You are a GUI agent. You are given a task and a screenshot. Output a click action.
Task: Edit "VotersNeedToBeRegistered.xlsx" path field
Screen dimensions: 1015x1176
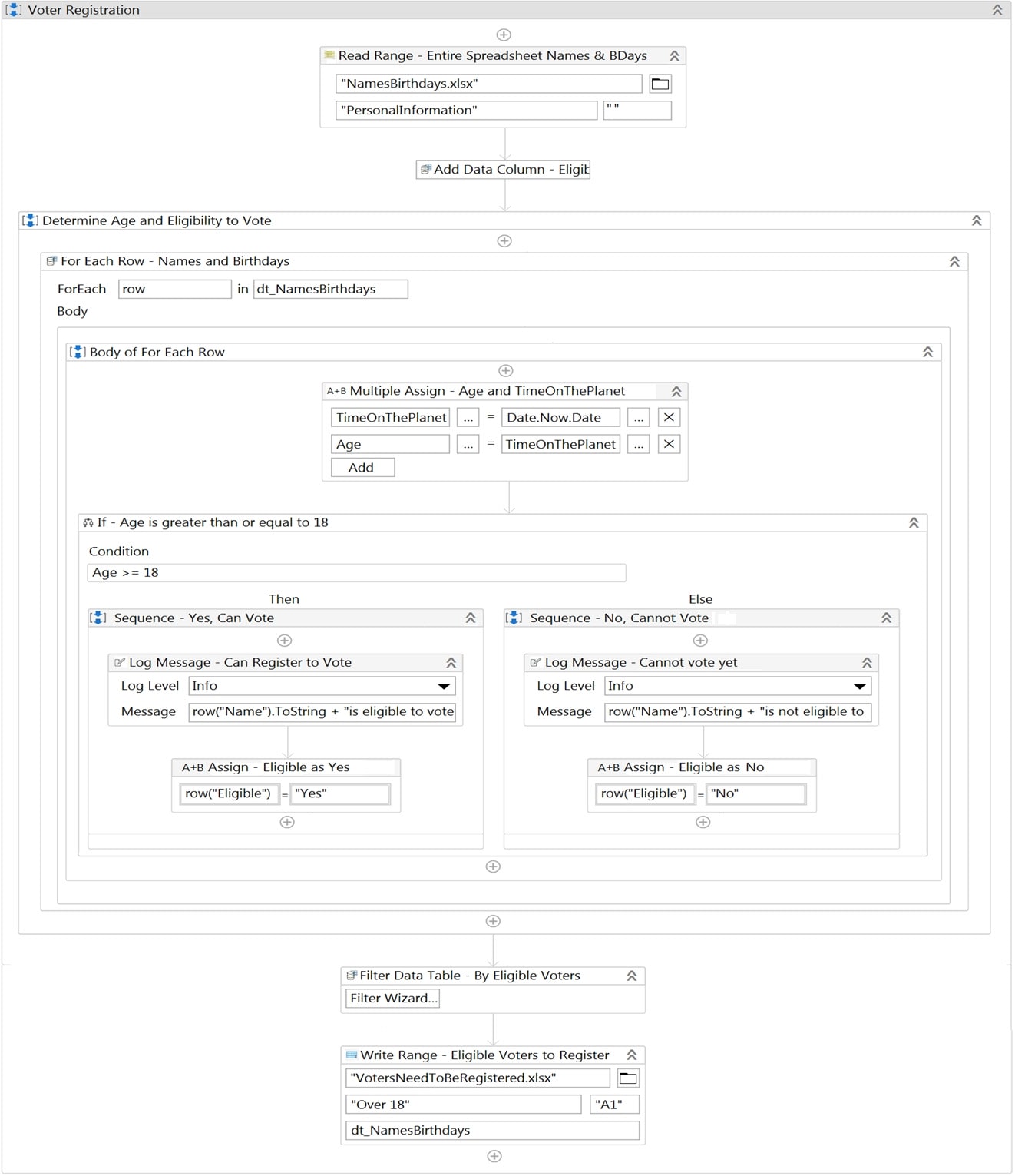[478, 1078]
